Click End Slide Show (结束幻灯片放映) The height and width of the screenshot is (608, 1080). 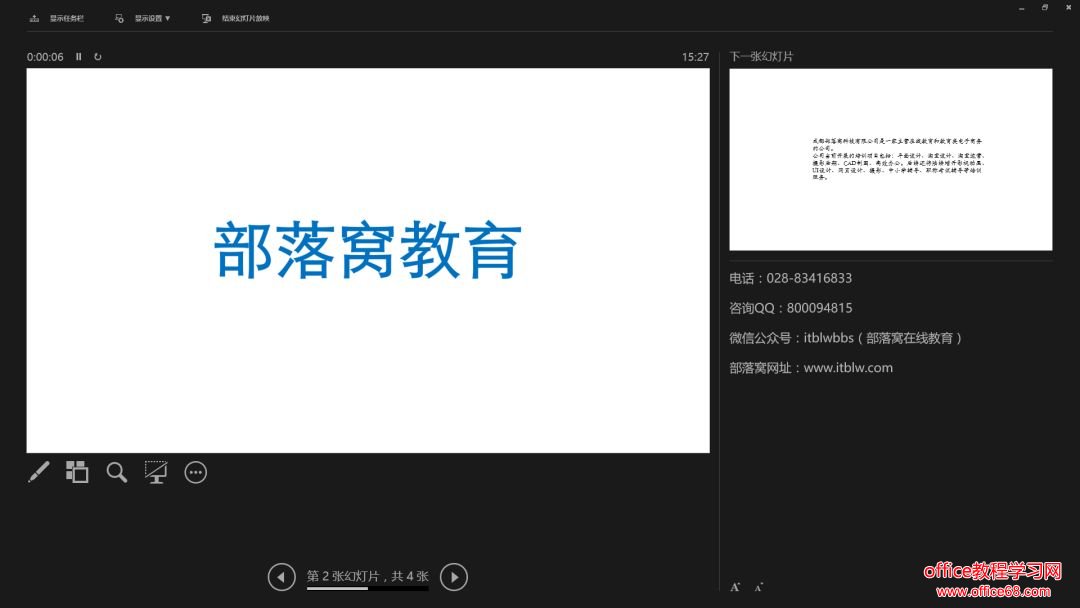[x=236, y=19]
